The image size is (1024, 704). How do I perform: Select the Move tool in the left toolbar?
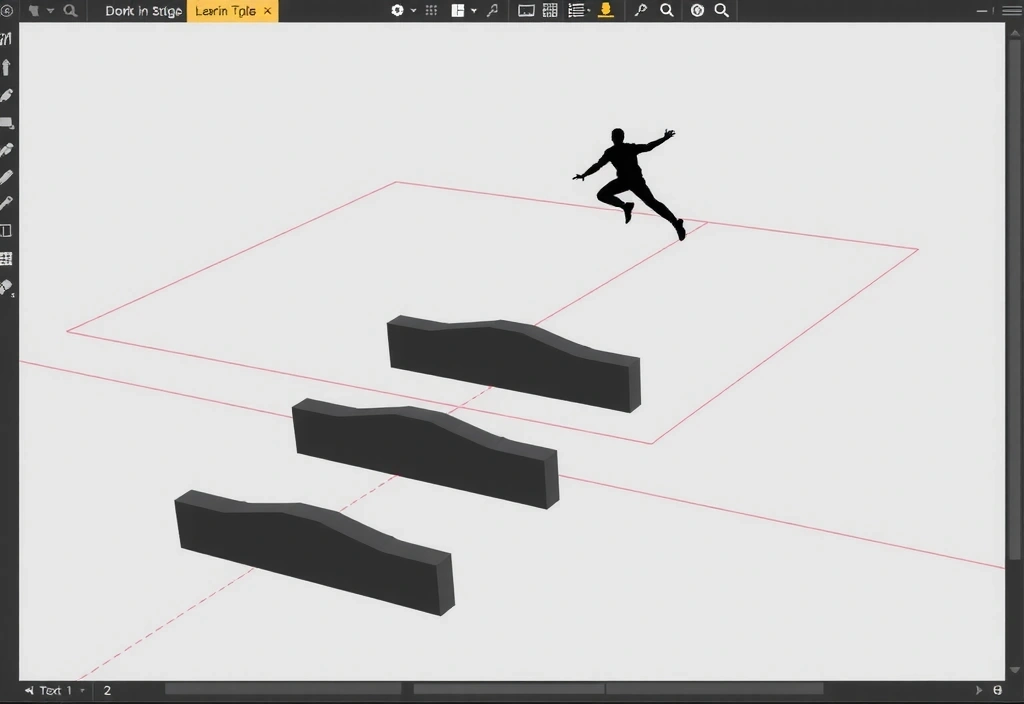tap(7, 66)
